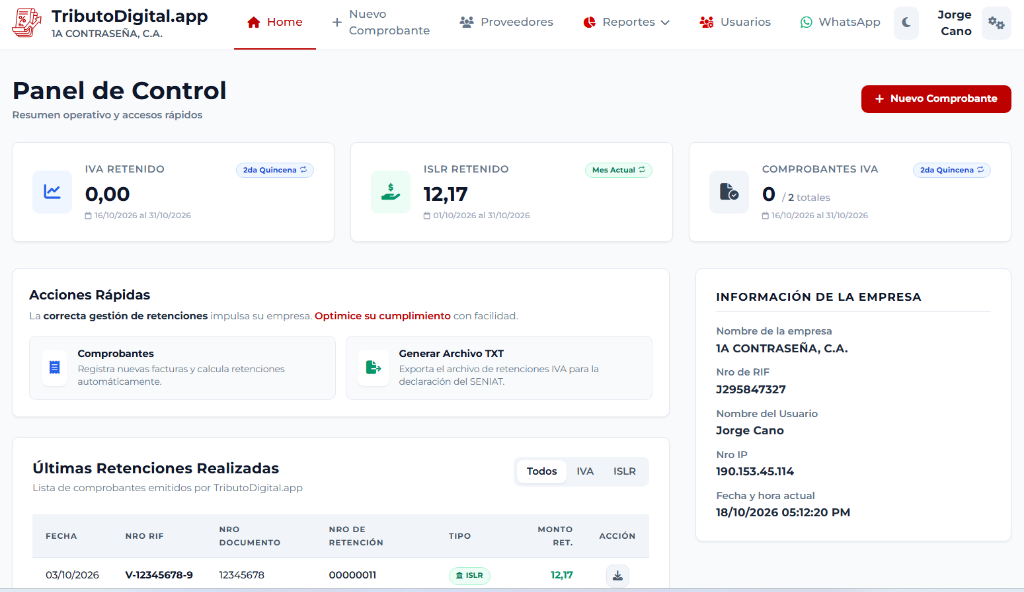Screen dimensions: 1024x592
Task: Click the ISLR Retenido hand-money icon
Action: click(x=391, y=192)
